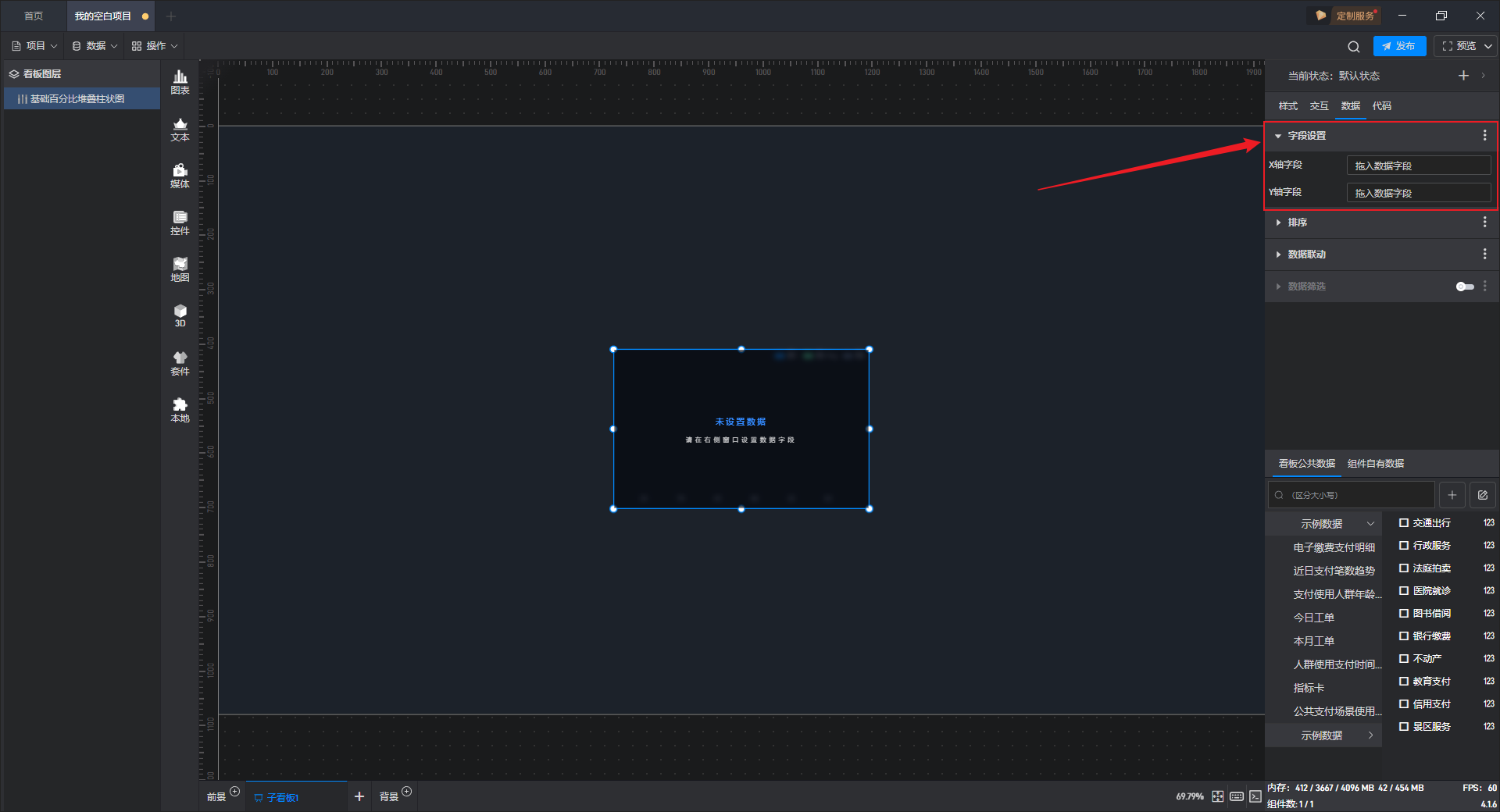This screenshot has width=1500, height=812.
Task: Expand the 数据筛选 section
Action: tap(1278, 287)
